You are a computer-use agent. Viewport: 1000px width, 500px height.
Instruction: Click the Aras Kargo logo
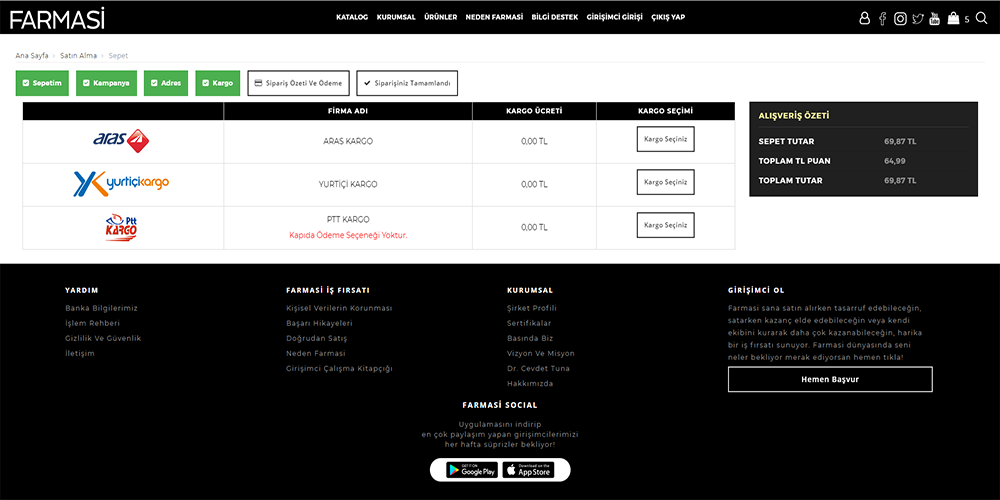pos(121,140)
